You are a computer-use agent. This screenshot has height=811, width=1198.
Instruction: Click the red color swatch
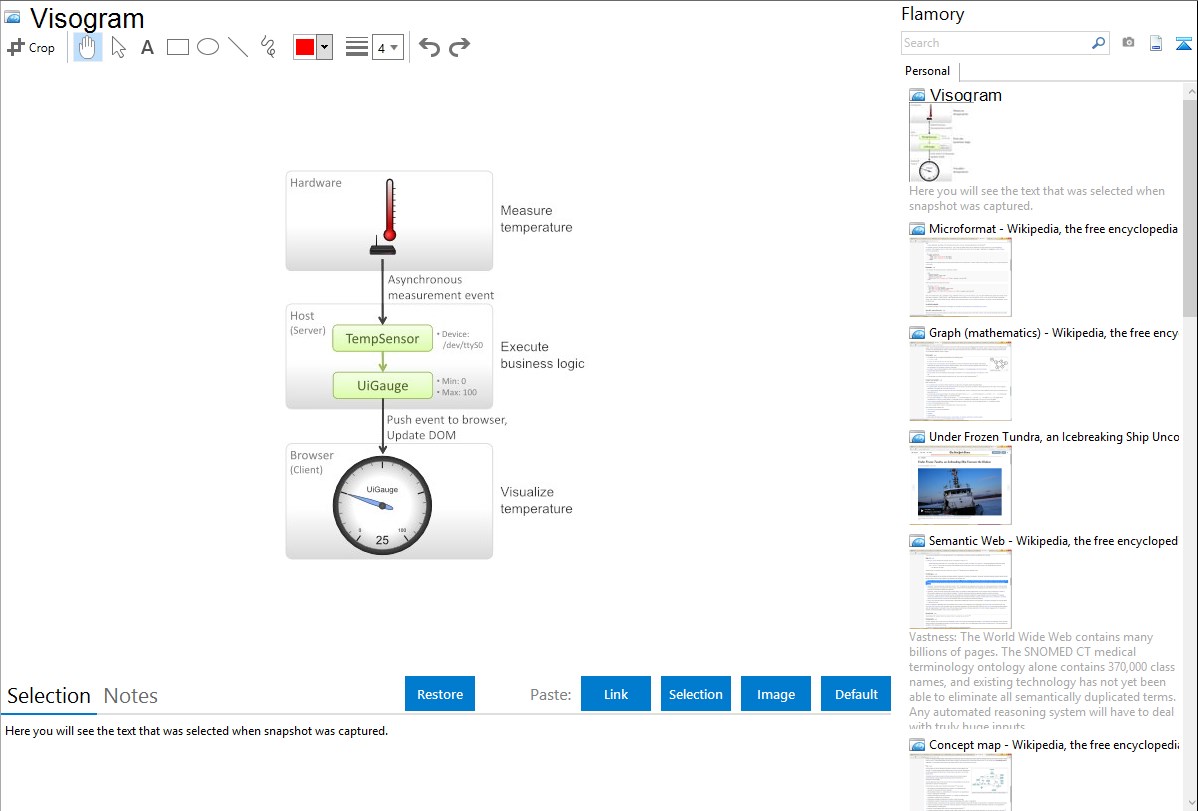click(x=305, y=47)
